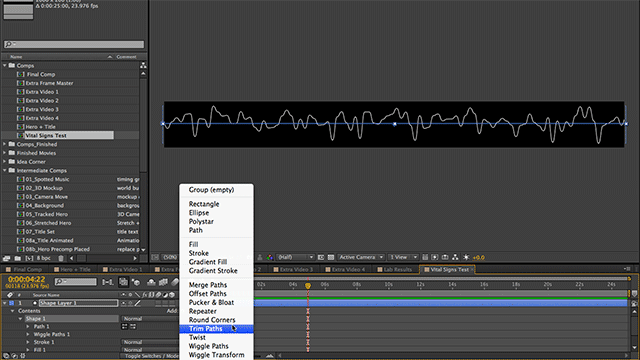Collapse the Comps folder in Project panel

coord(5,65)
